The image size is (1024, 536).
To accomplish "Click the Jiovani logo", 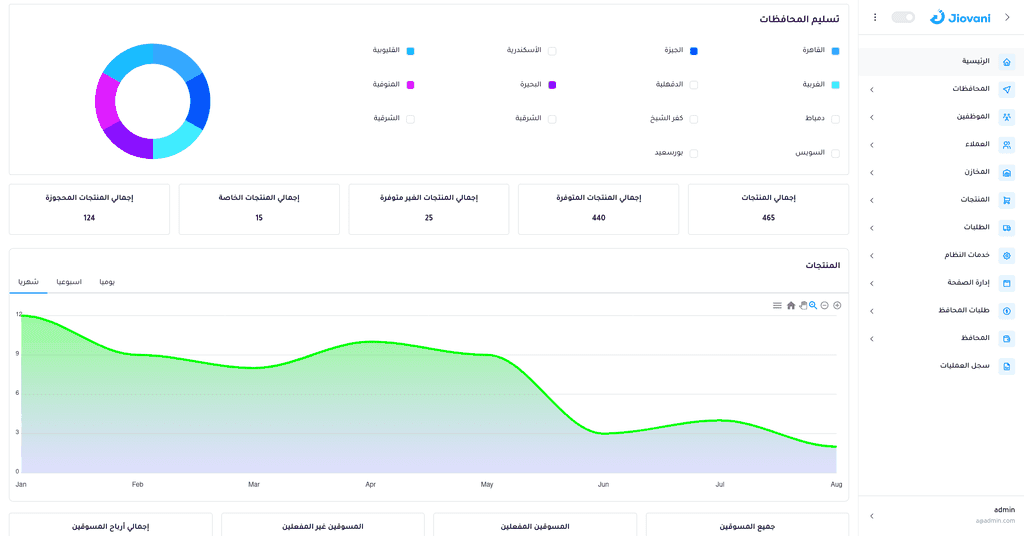I will tap(960, 18).
